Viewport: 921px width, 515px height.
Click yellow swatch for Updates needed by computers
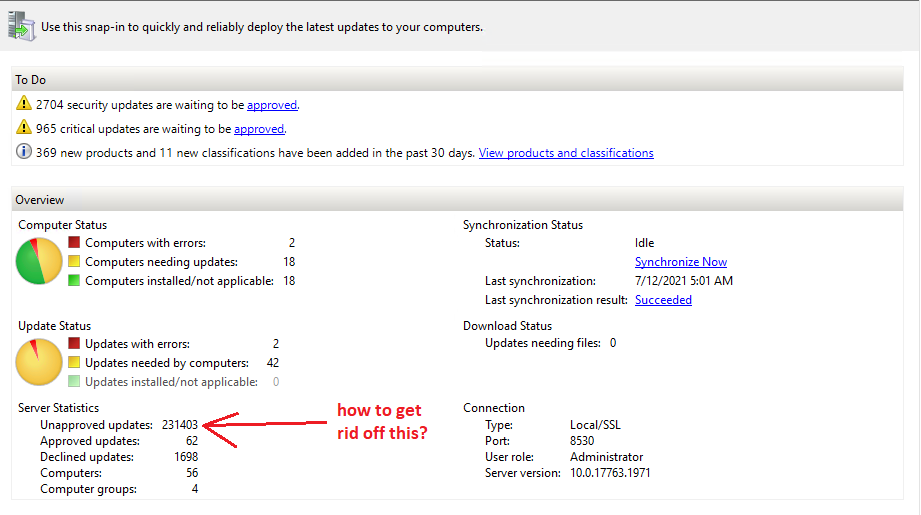[74, 362]
